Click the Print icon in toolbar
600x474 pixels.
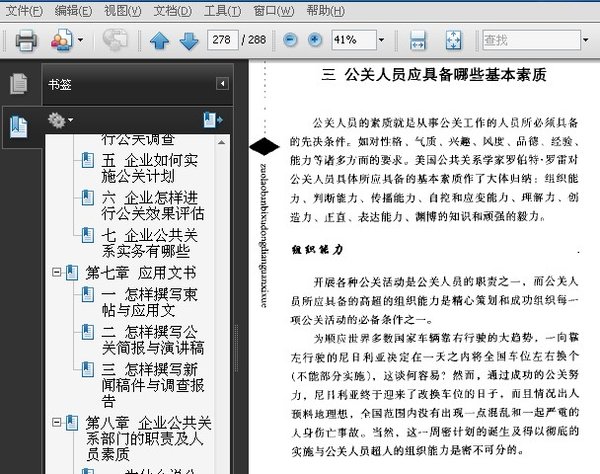[26, 40]
